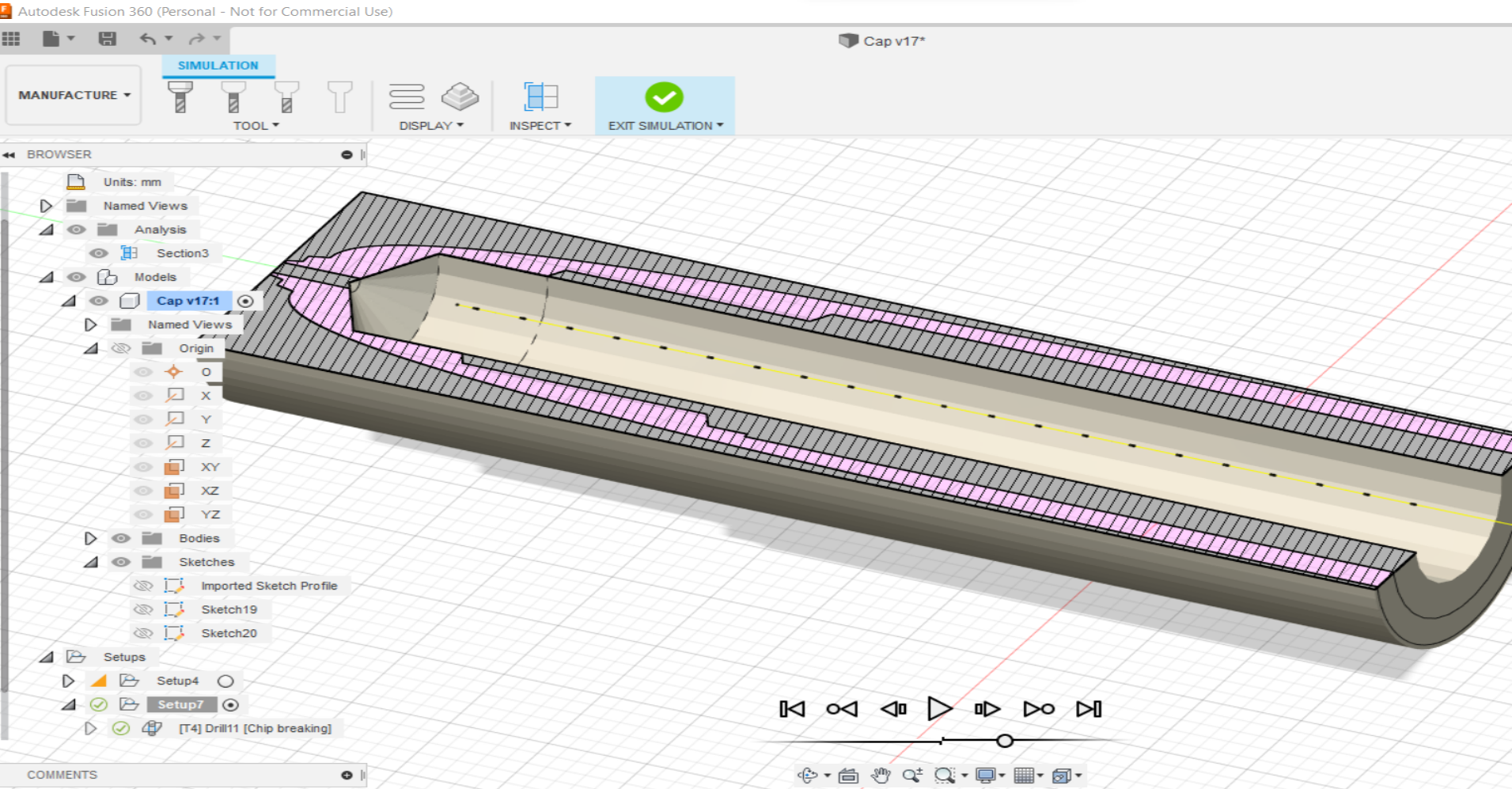Show Sketch20
The image size is (1512, 789).
143,633
